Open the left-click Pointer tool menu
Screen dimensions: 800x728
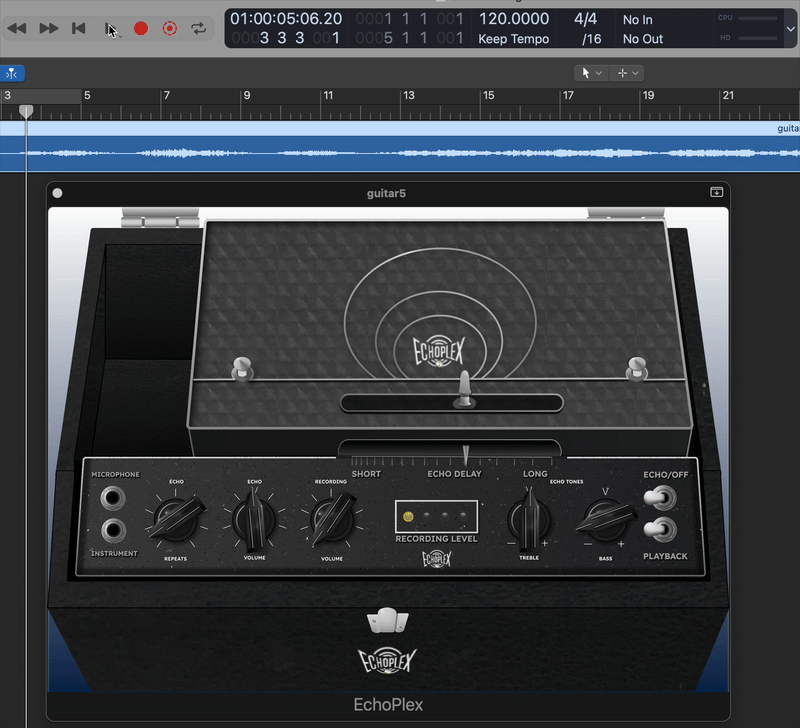click(591, 73)
